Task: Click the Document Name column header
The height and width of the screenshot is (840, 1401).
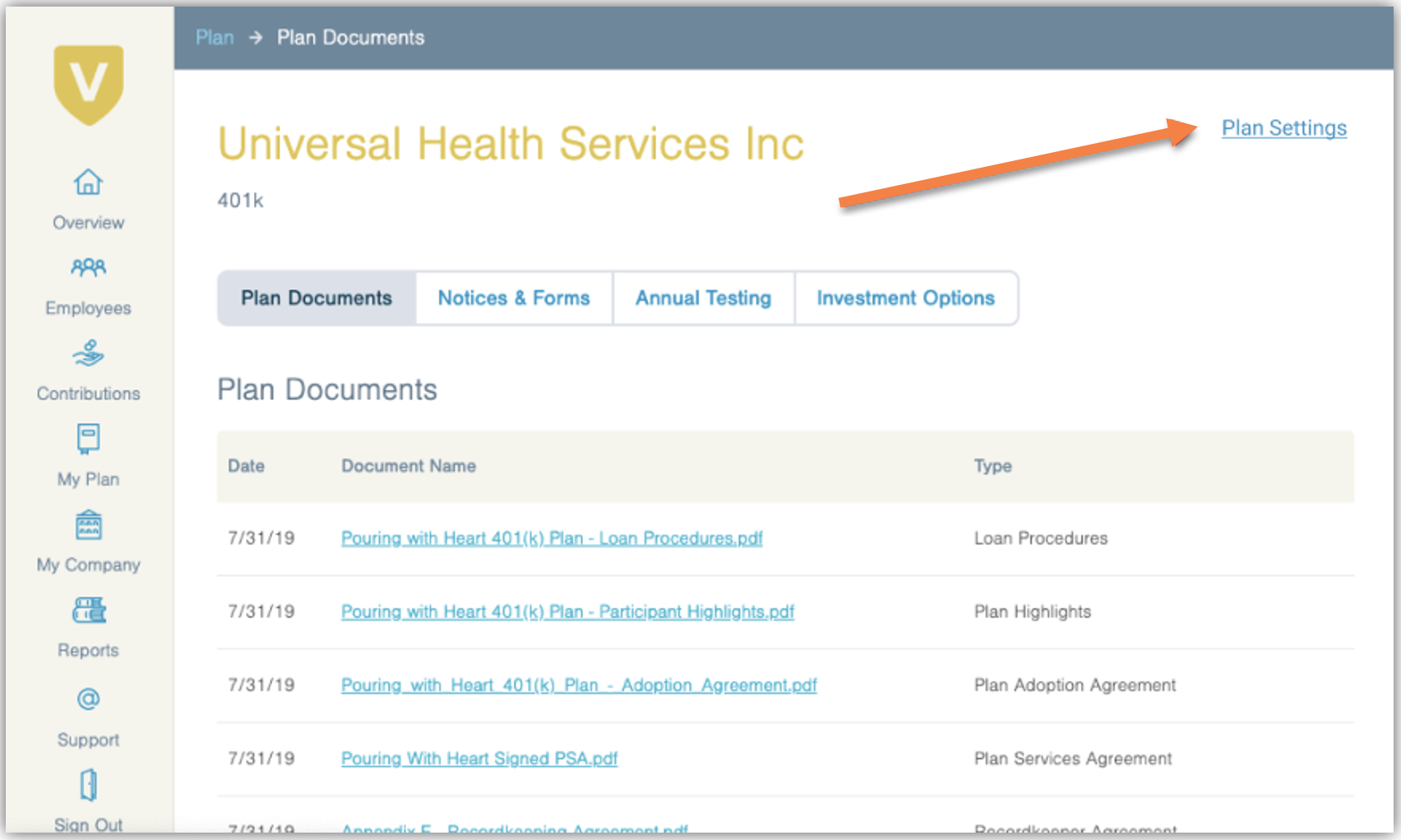Action: pyautogui.click(x=409, y=466)
